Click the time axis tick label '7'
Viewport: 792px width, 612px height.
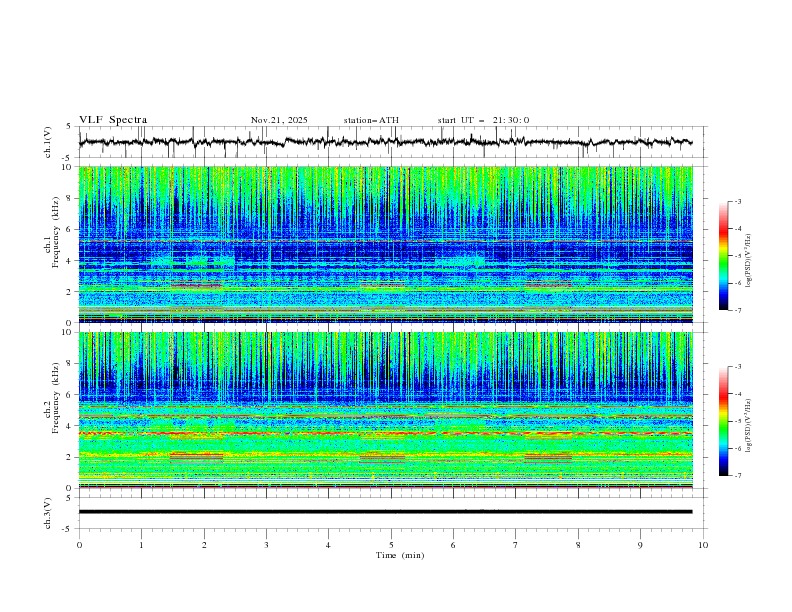tap(516, 545)
